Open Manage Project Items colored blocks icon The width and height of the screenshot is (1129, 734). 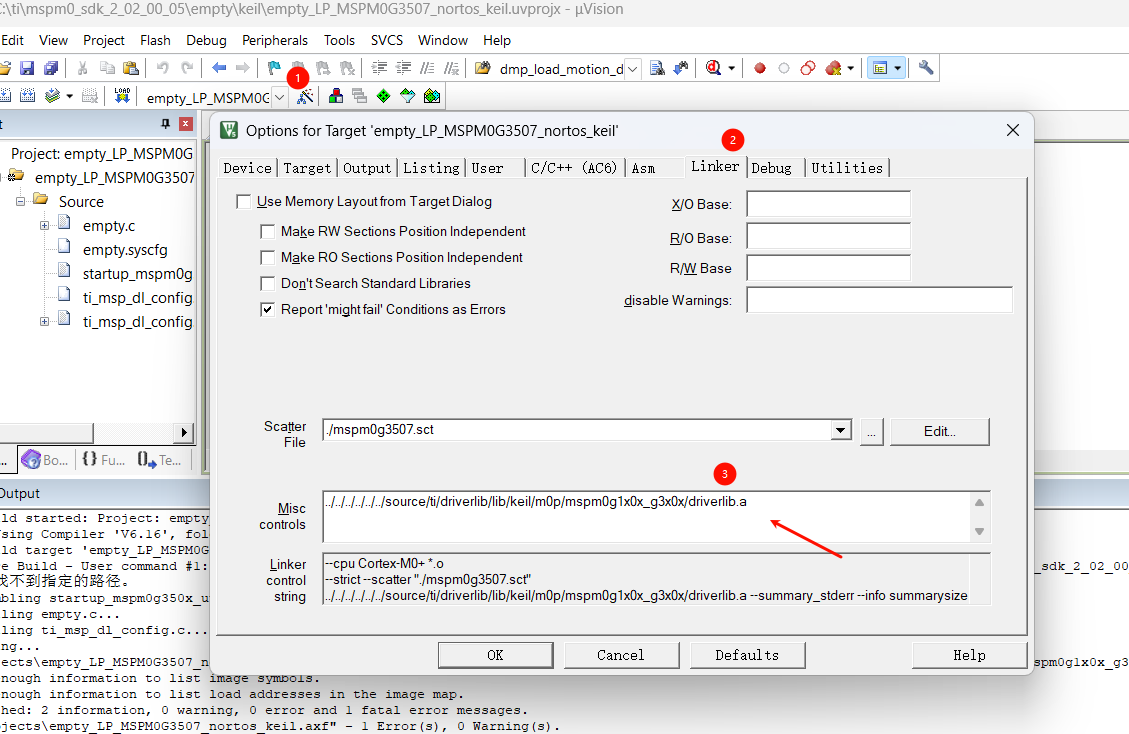(335, 96)
